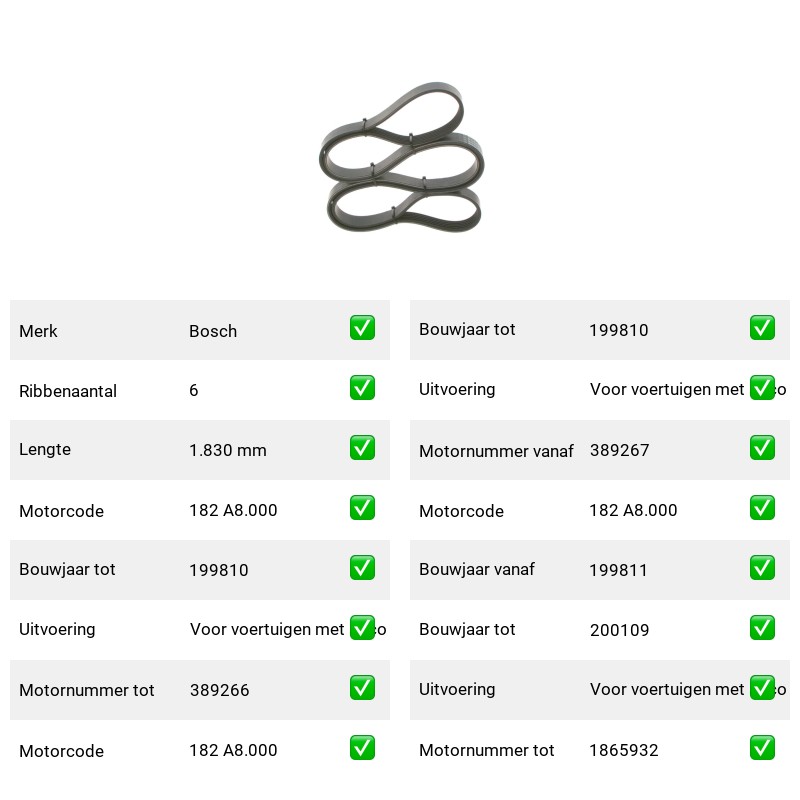Select the 389266 engine number value
The image size is (800, 800).
tap(219, 690)
